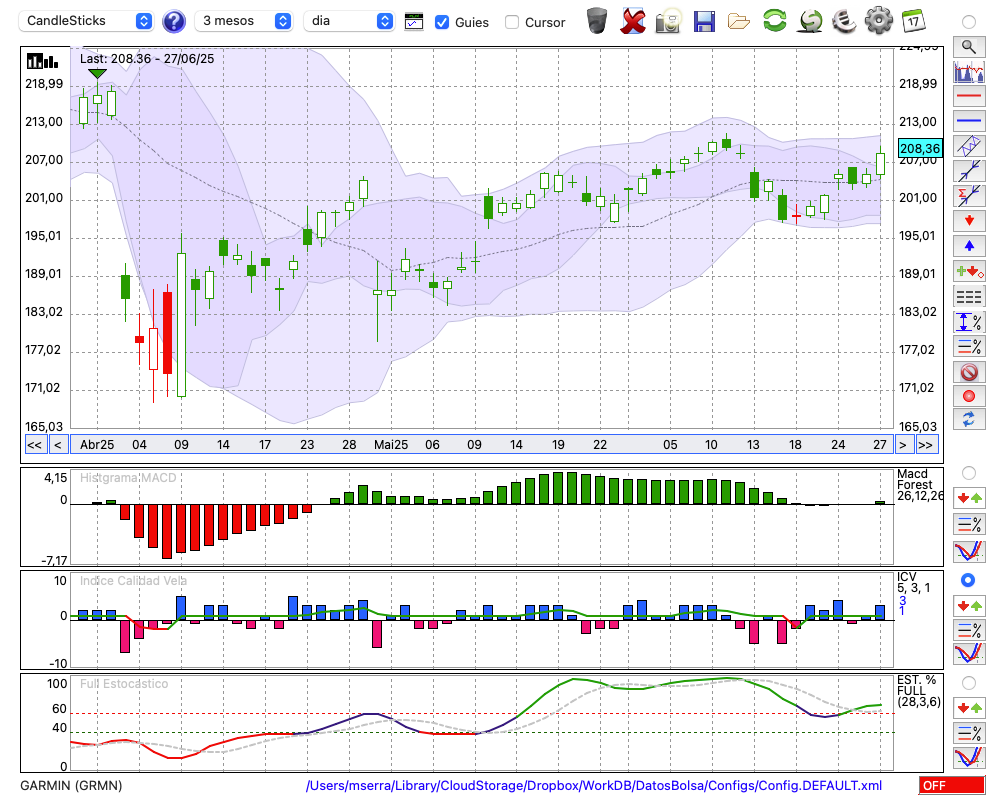1000x800 pixels.
Task: Select the sigma trend line tool
Action: (969, 196)
